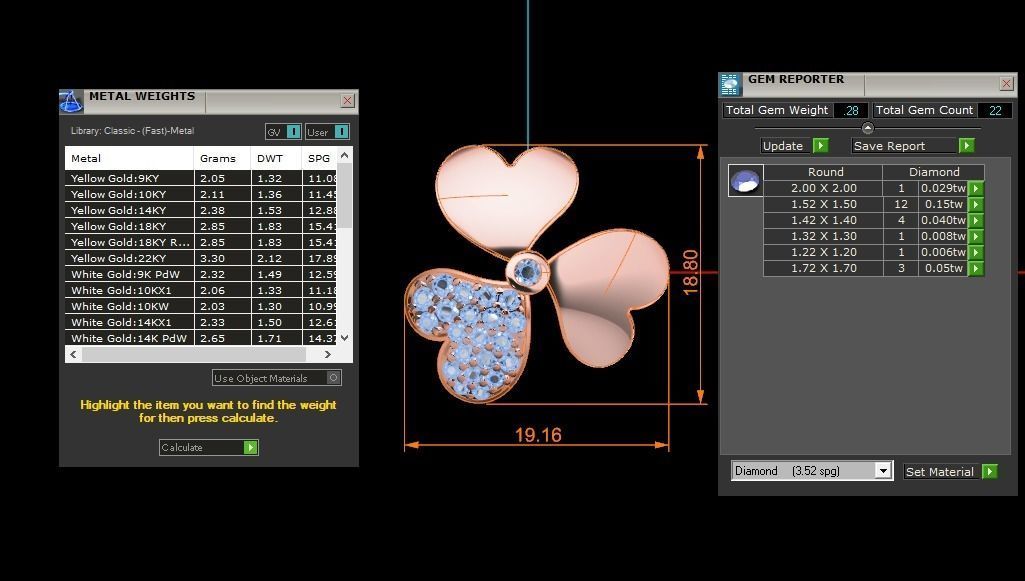The width and height of the screenshot is (1025, 581).
Task: Click the metal table vertical scrollbar thumb
Action: point(344,195)
